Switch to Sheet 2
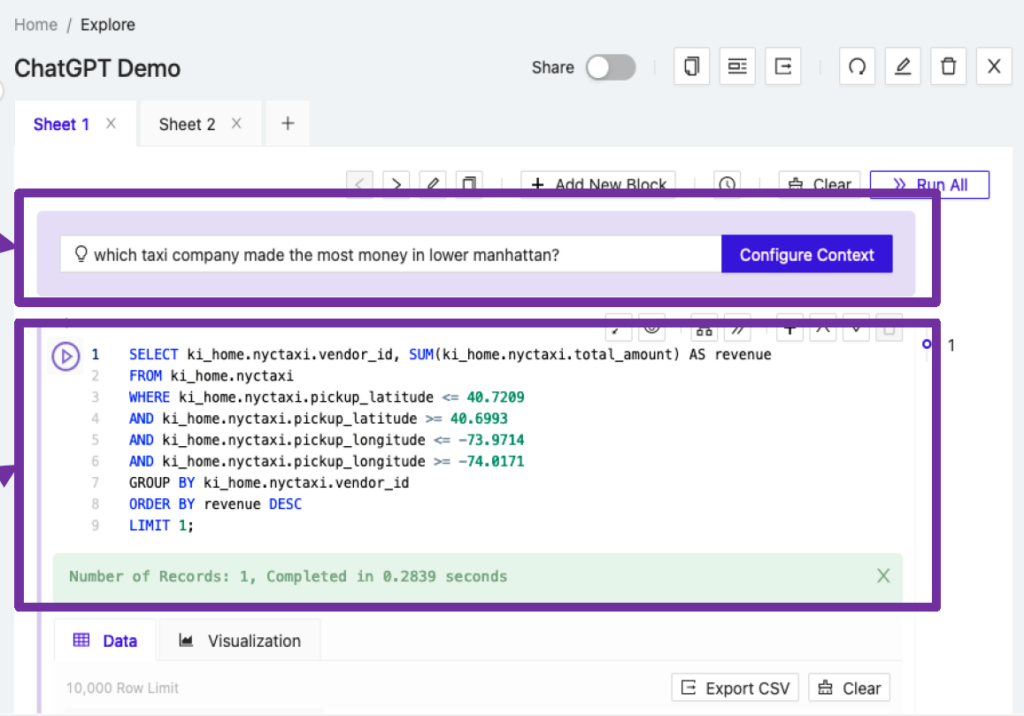1024x716 pixels. tap(186, 123)
